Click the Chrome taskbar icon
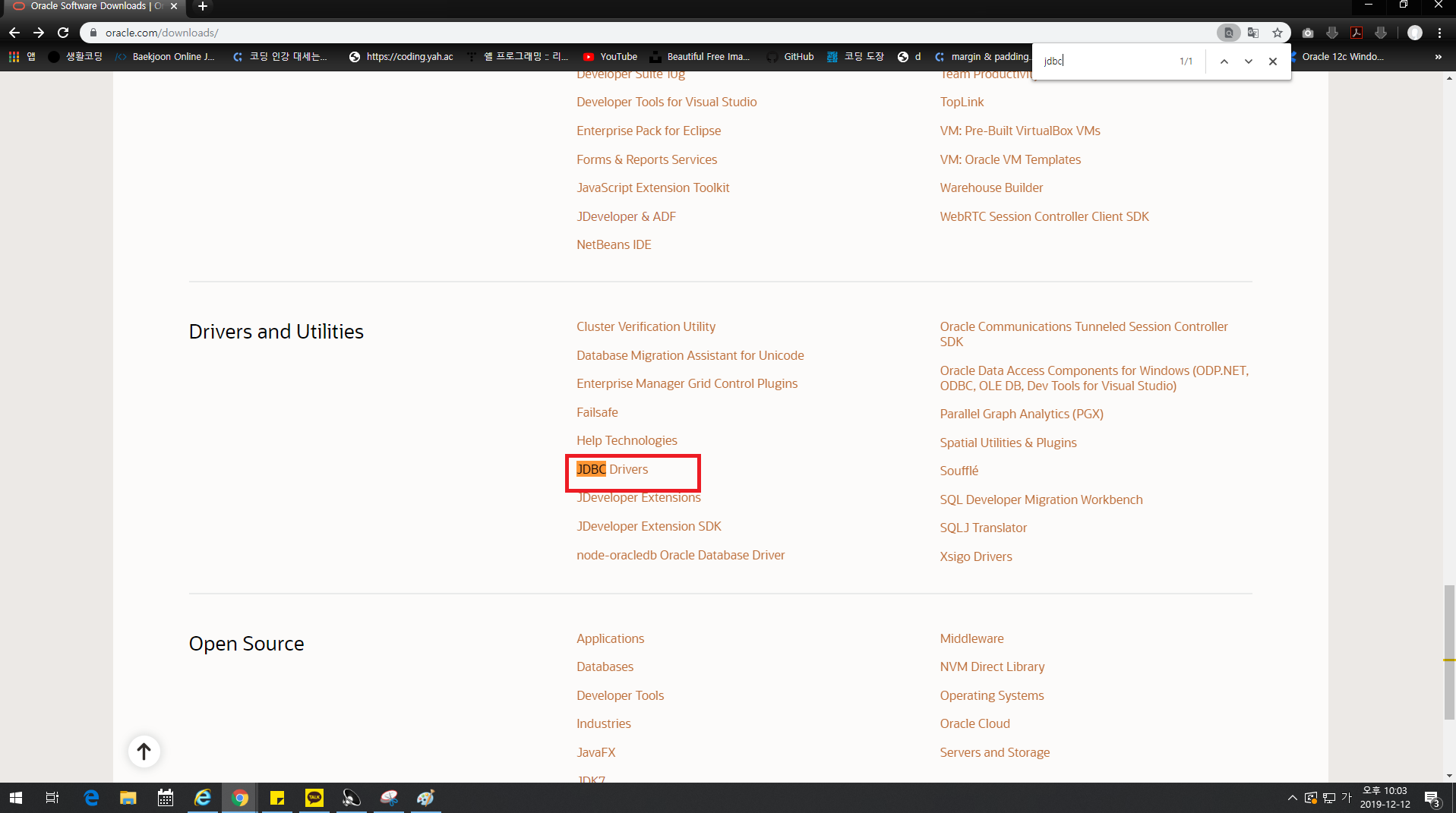The height and width of the screenshot is (813, 1456). (x=240, y=798)
